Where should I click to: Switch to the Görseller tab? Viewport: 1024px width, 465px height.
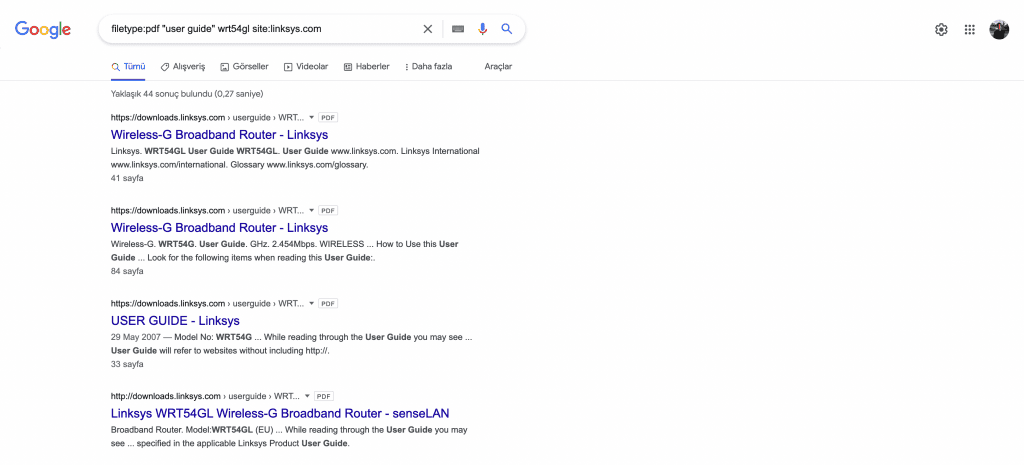[x=244, y=66]
